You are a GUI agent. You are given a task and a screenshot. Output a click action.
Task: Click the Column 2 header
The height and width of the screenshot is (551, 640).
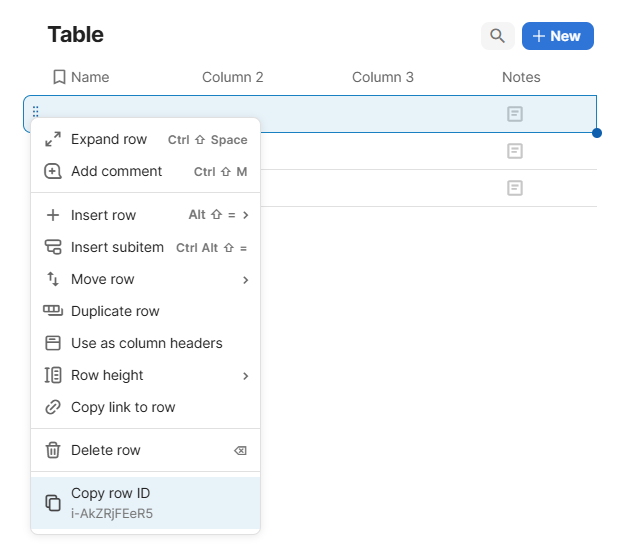pyautogui.click(x=232, y=77)
